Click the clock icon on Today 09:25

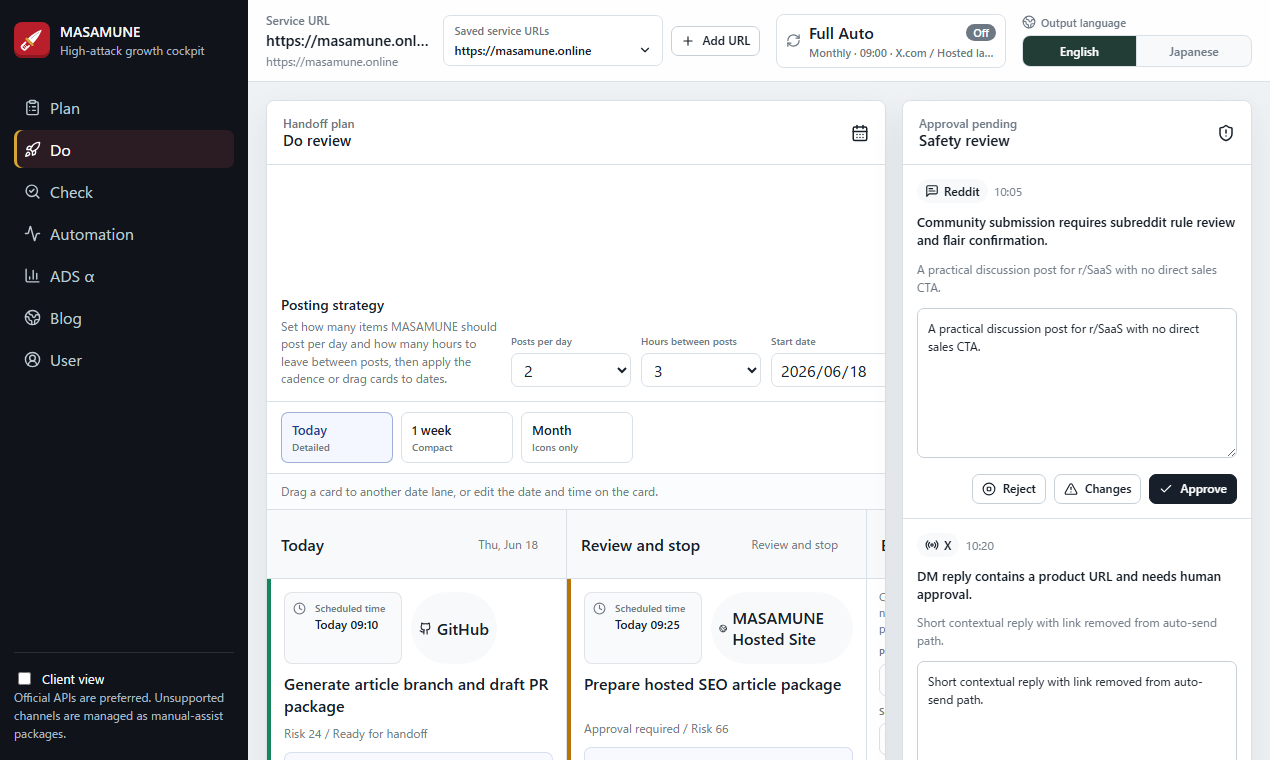pyautogui.click(x=600, y=608)
